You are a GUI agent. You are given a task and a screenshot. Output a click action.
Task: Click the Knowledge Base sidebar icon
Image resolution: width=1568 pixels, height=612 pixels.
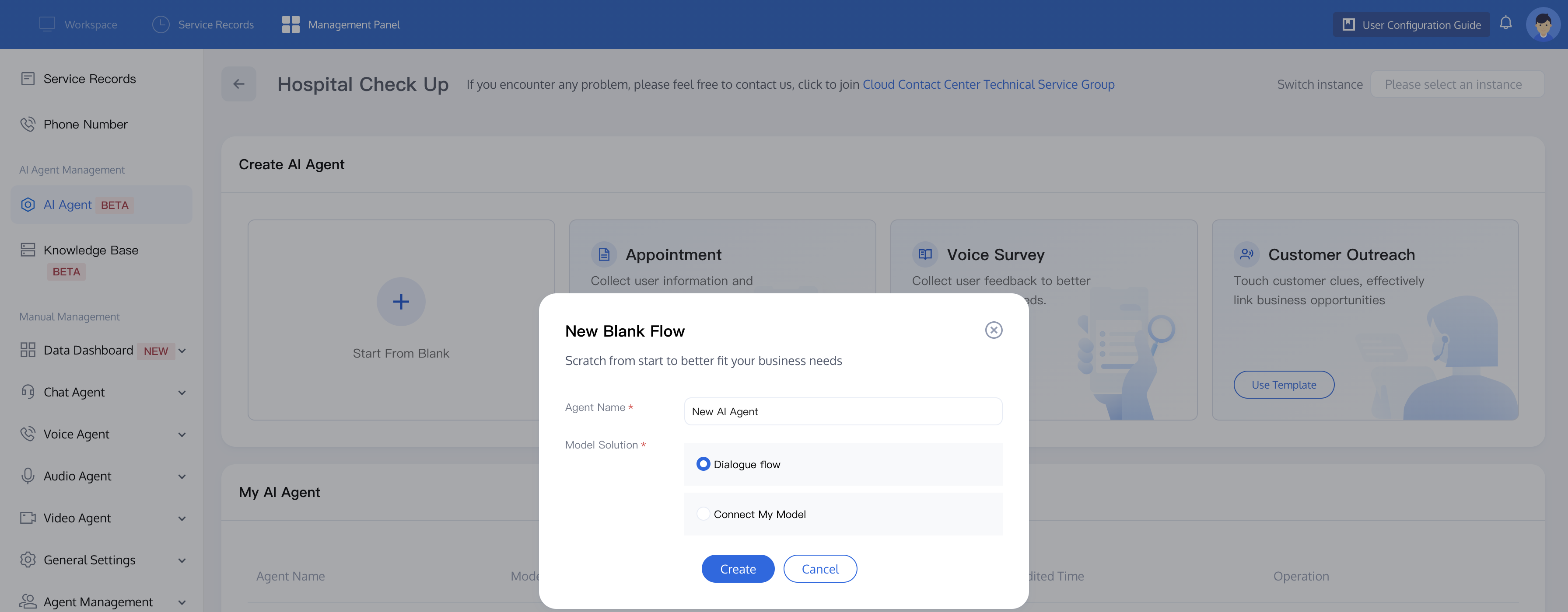tap(28, 250)
